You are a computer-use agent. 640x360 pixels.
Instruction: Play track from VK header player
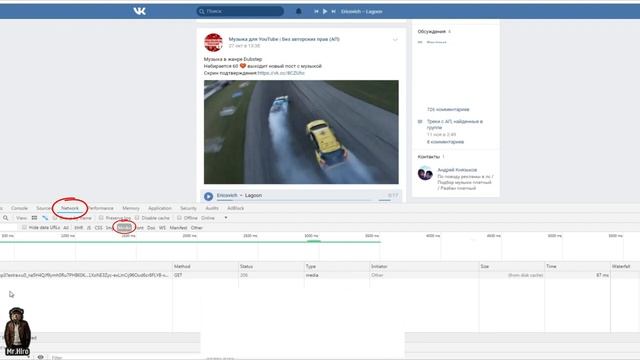(x=325, y=11)
